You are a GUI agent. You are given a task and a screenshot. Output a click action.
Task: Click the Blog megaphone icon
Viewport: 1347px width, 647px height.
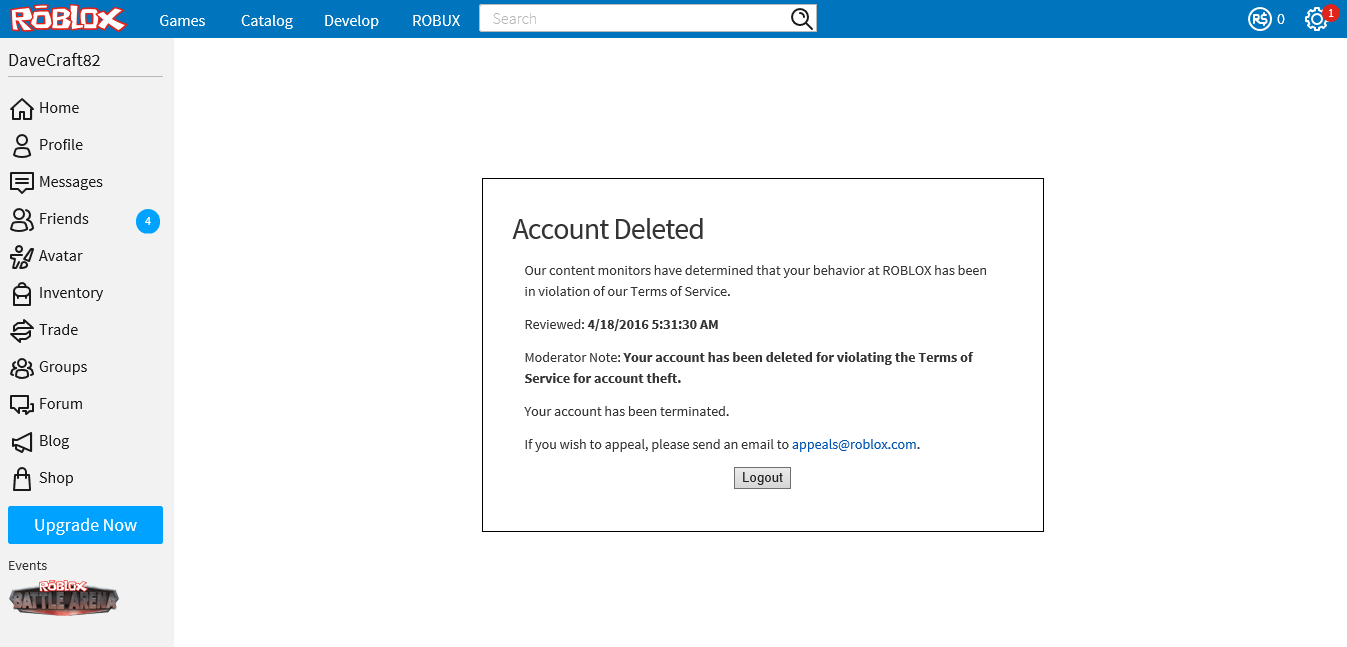tap(22, 440)
